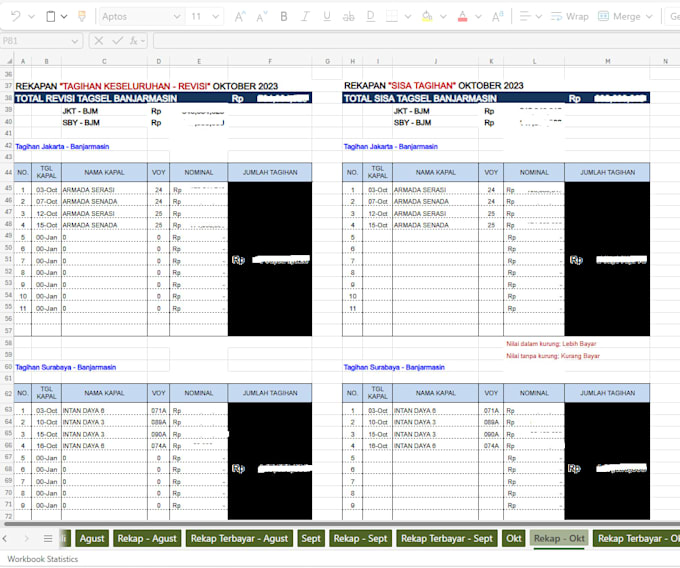Increase font size with larger A
This screenshot has width=680, height=568.
pos(240,16)
